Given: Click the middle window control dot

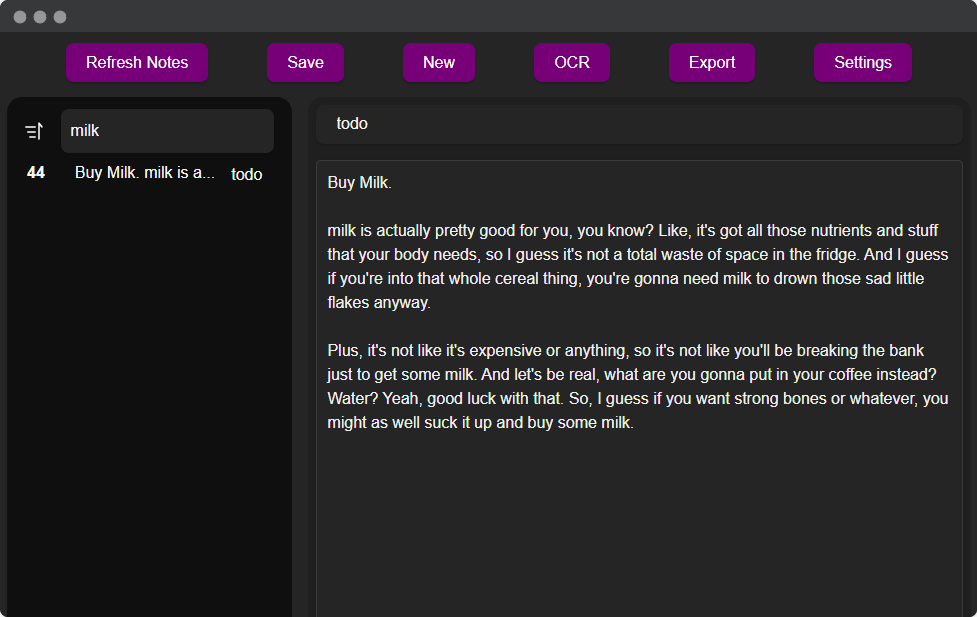Looking at the screenshot, I should point(42,16).
